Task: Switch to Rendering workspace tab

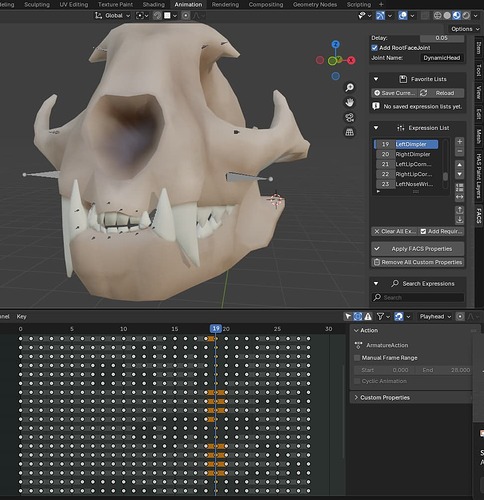Action: click(x=225, y=5)
